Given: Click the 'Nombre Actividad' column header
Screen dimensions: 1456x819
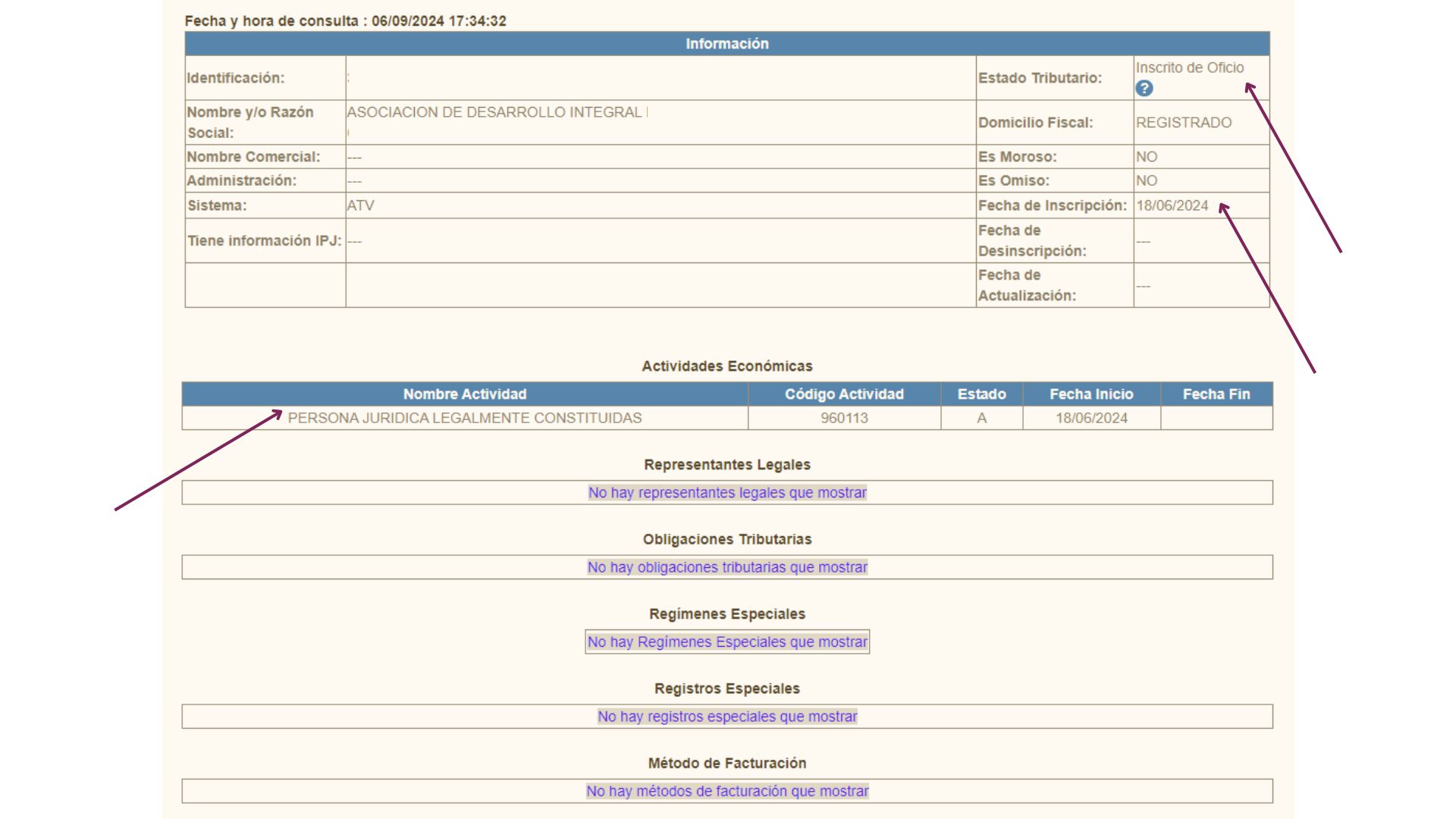Looking at the screenshot, I should click(x=464, y=394).
